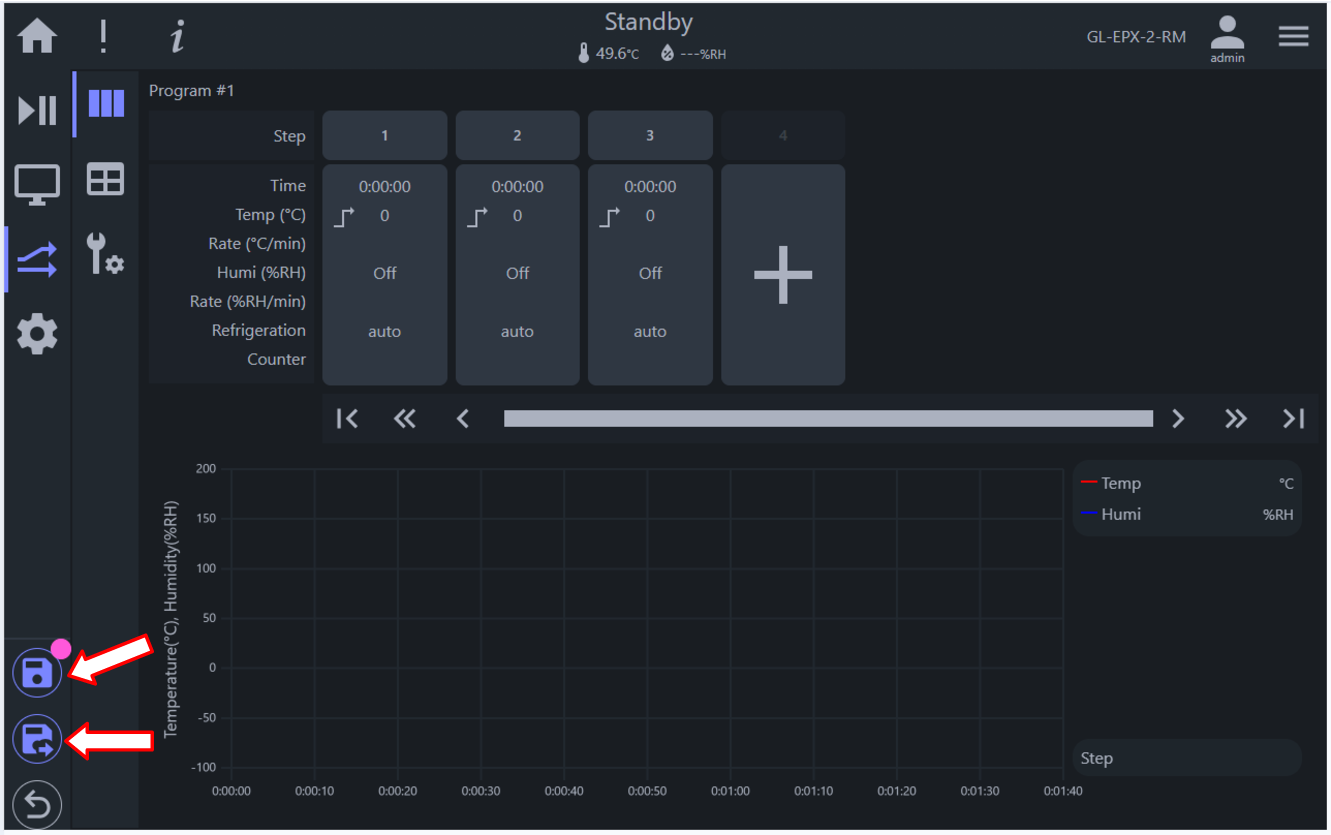Open the admin user account icon
Screen dimensions: 1331x835
tap(1227, 38)
